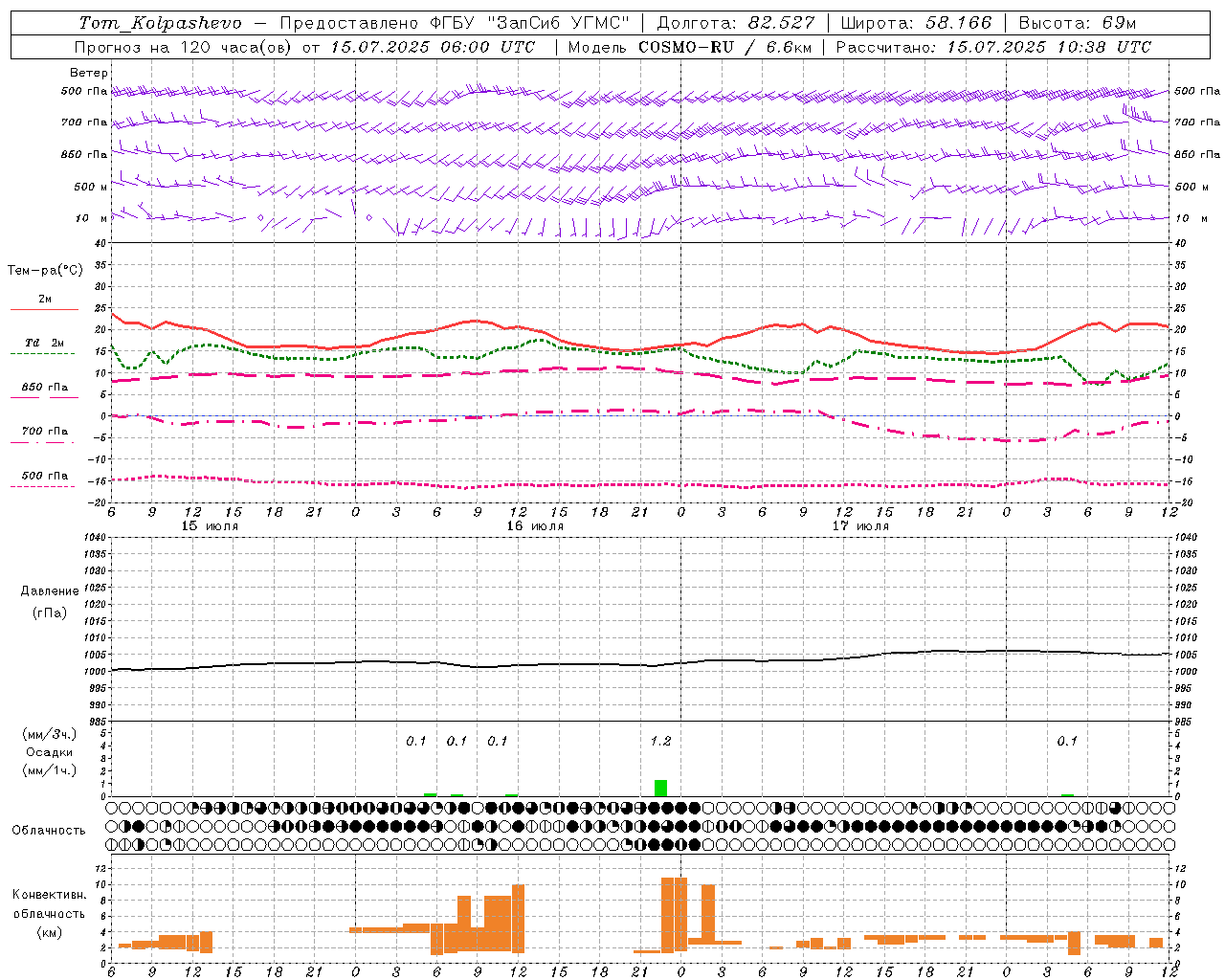Click the 15 июля date label

211,526
